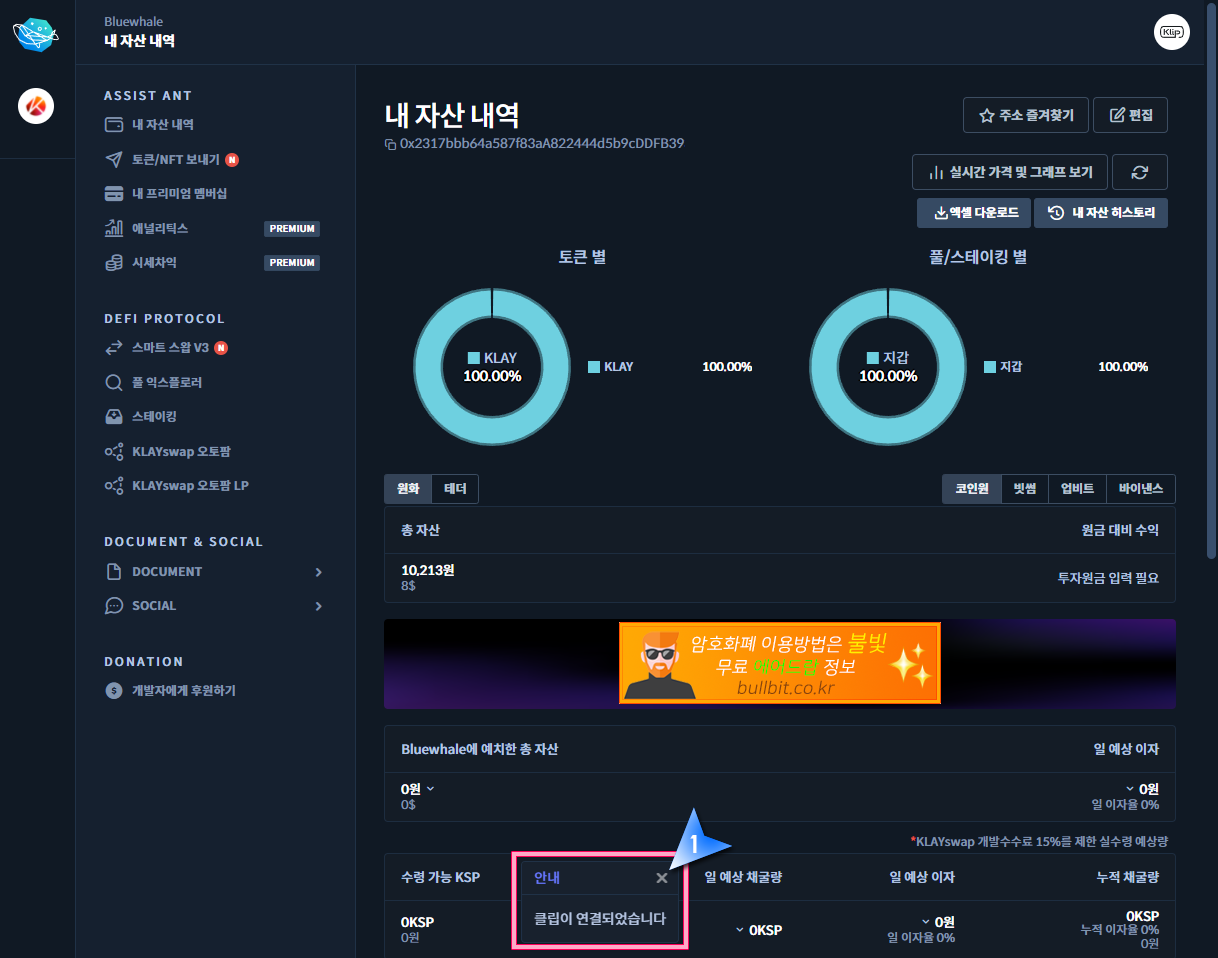Open the Klip wallet avatar
This screenshot has height=958, width=1218.
1171,32
